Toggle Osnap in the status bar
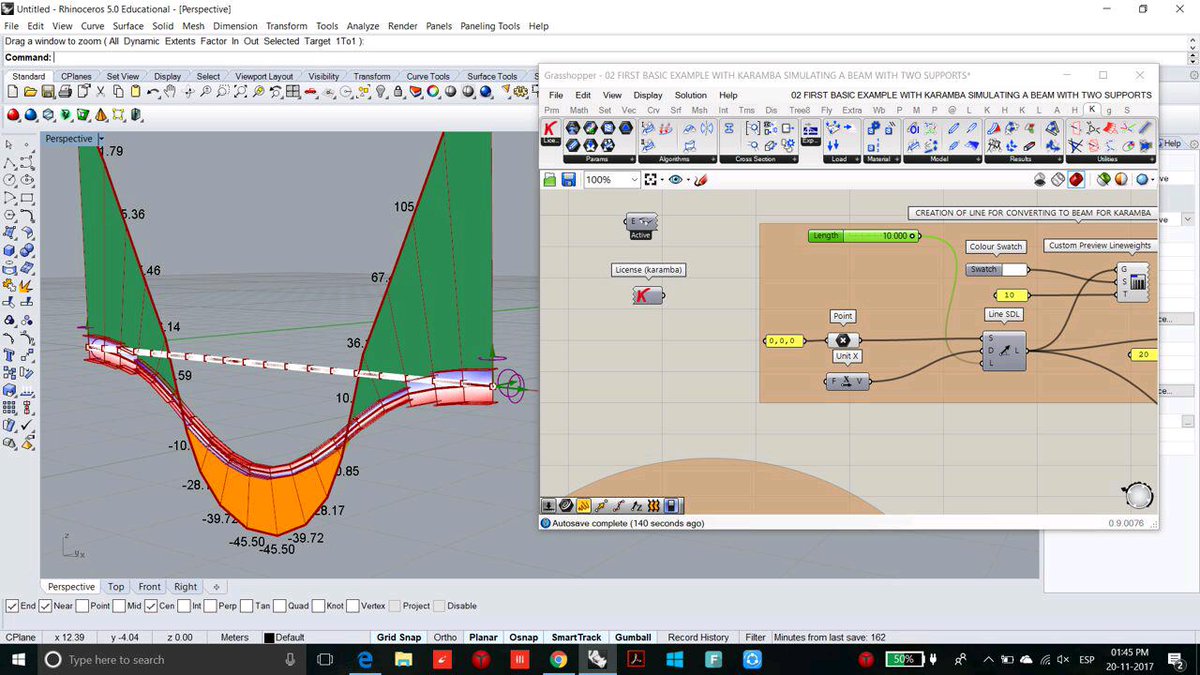This screenshot has height=675, width=1200. pyautogui.click(x=524, y=637)
